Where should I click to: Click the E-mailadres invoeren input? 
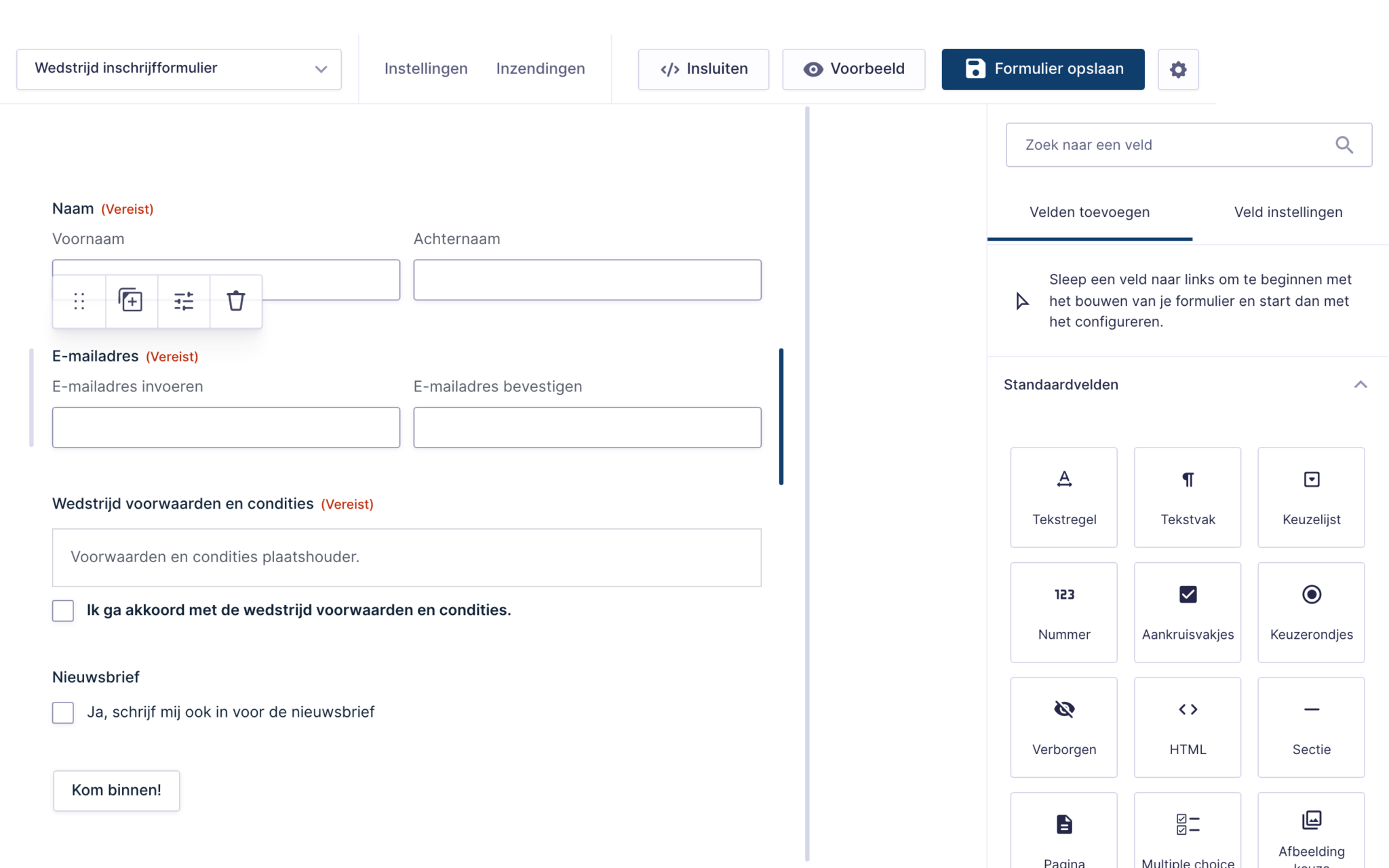pos(226,427)
